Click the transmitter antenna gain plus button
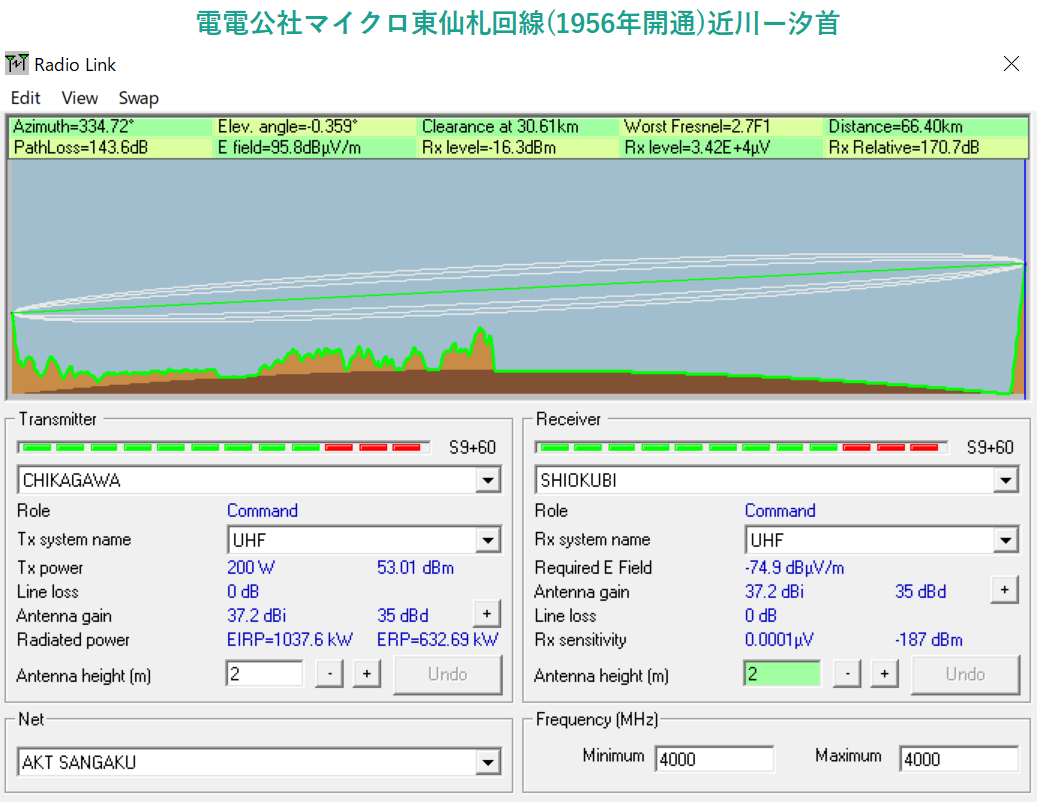1038x802 pixels. click(x=487, y=614)
